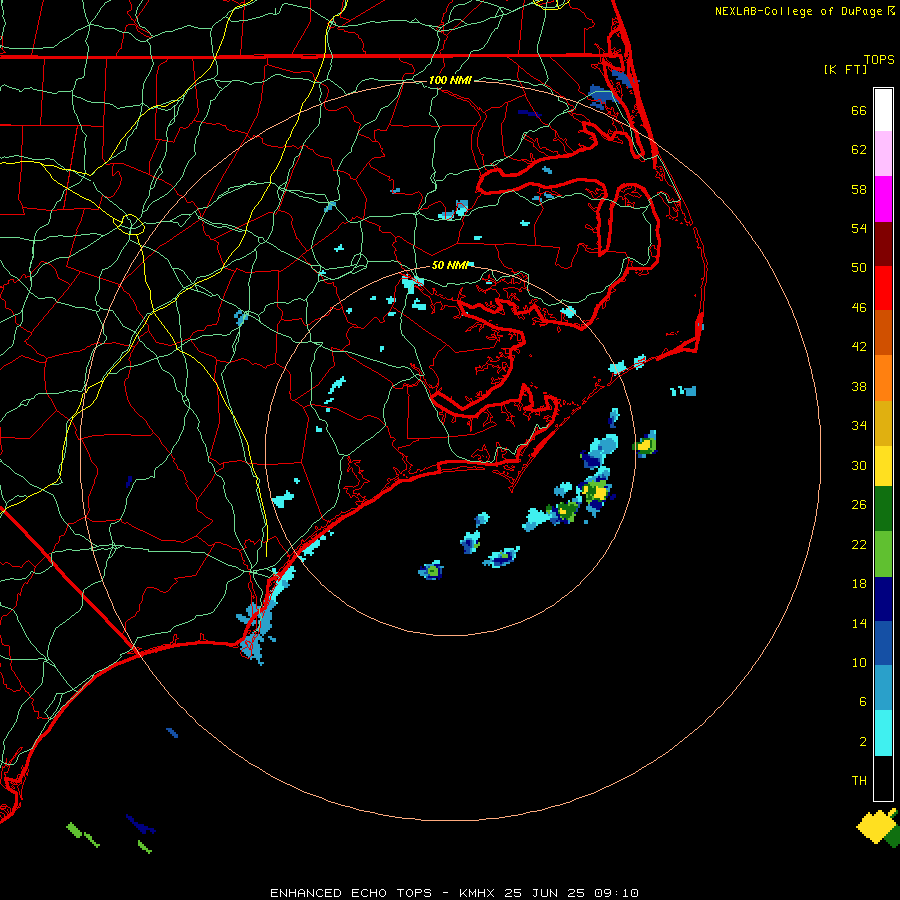Viewport: 900px width, 900px height.
Task: Select the light pink 62 kft swatch
Action: pos(883,154)
